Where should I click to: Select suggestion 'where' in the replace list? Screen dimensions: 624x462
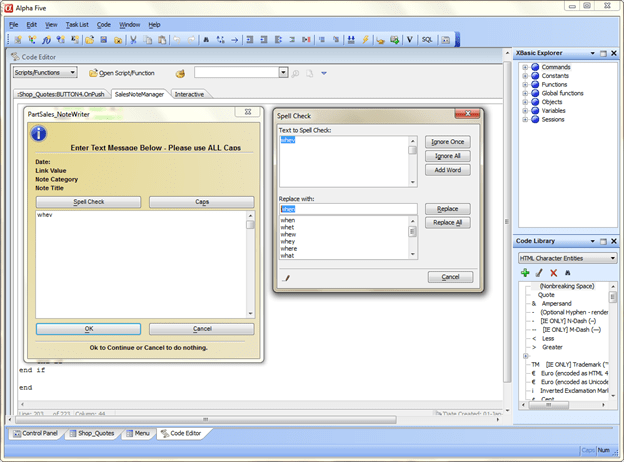[288, 248]
